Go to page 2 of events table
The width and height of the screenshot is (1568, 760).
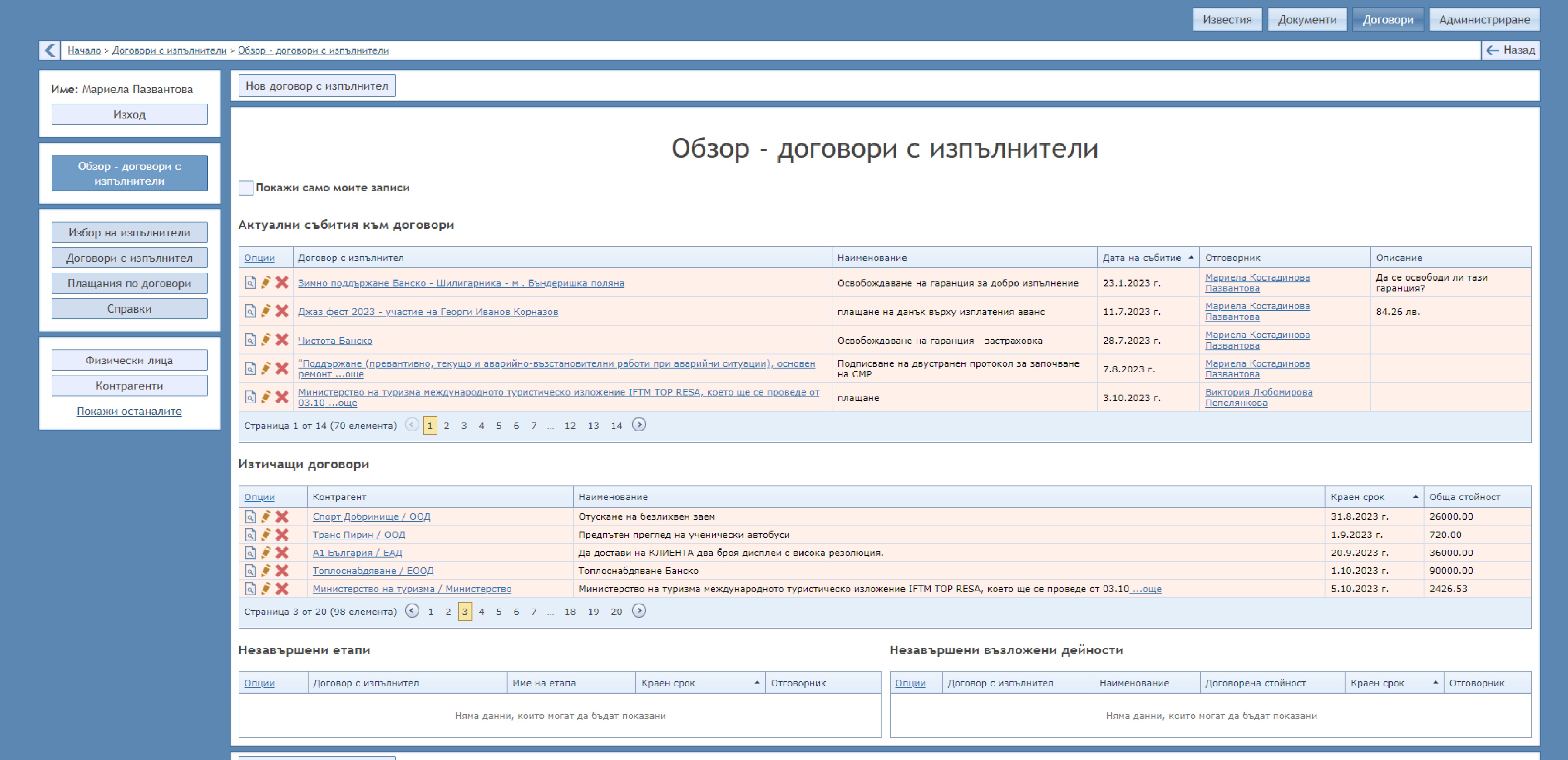pos(446,426)
